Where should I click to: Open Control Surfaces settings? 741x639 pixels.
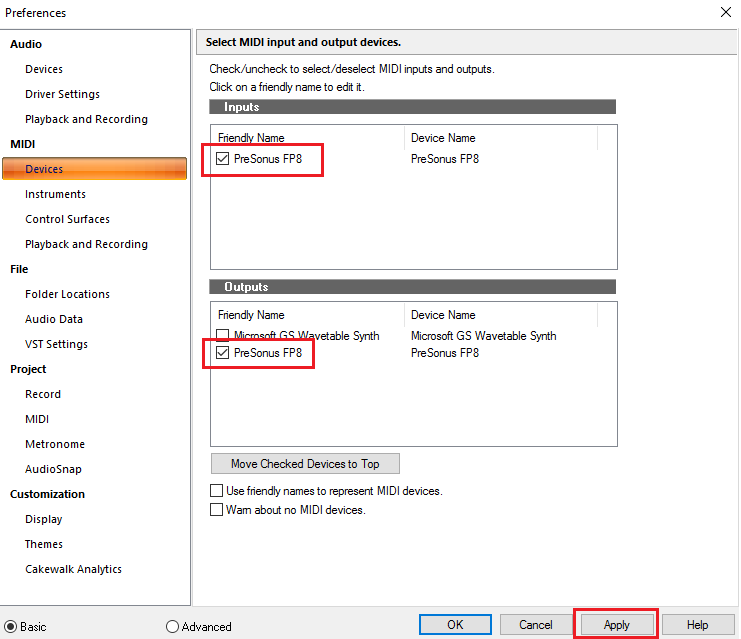coord(68,219)
